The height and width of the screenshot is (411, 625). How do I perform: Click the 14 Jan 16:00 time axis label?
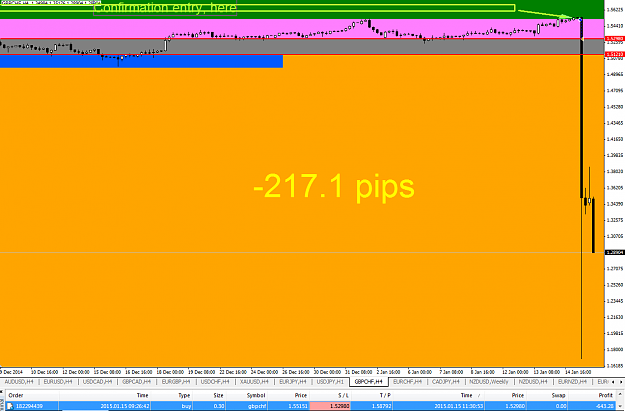[x=578, y=372]
